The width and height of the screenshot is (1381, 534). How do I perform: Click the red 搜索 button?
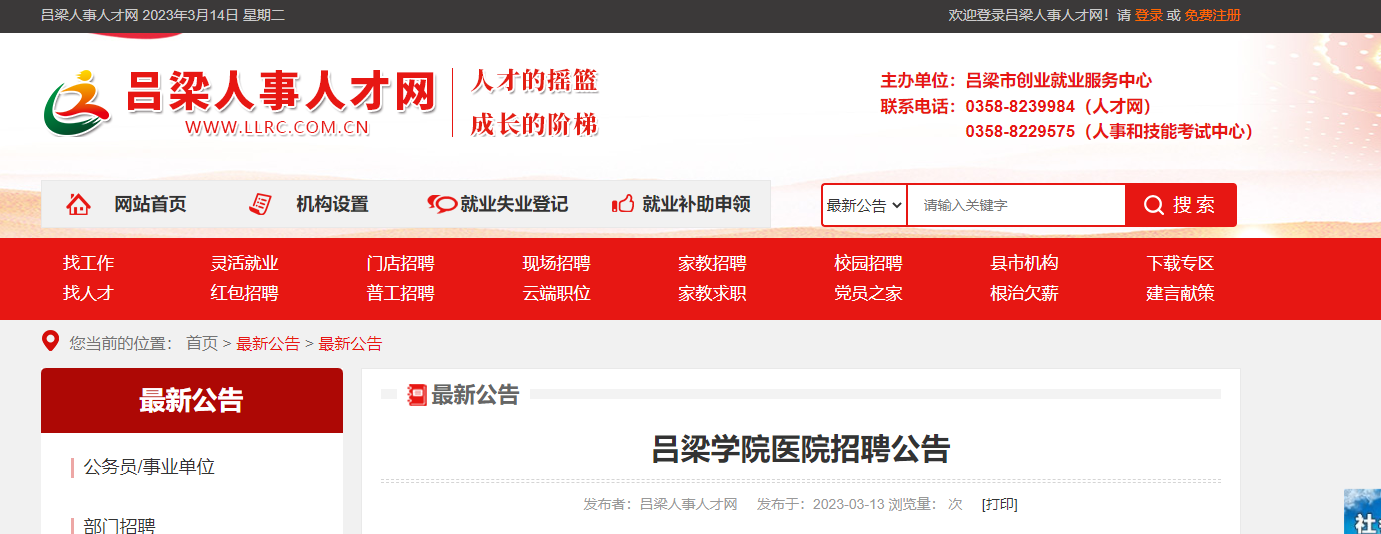point(1181,205)
